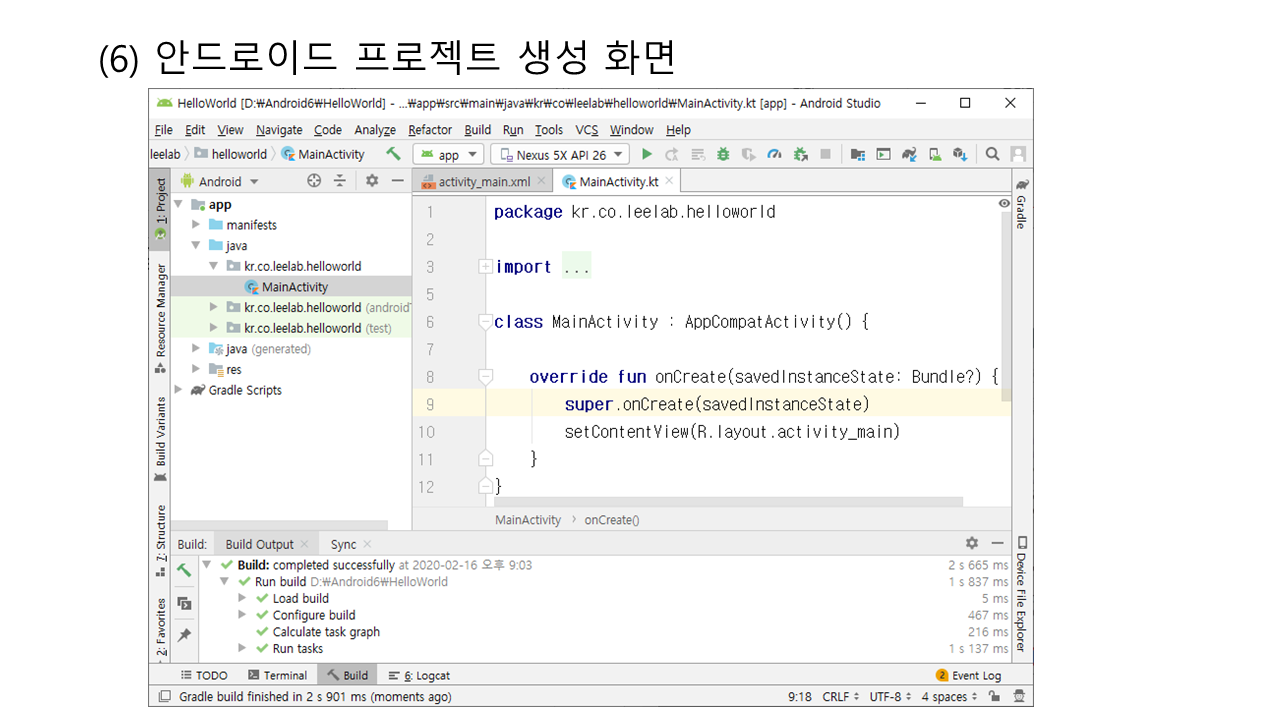This screenshot has width=1280, height=720.
Task: Open the Nexus 5X API 26 device dropdown
Action: coord(560,154)
